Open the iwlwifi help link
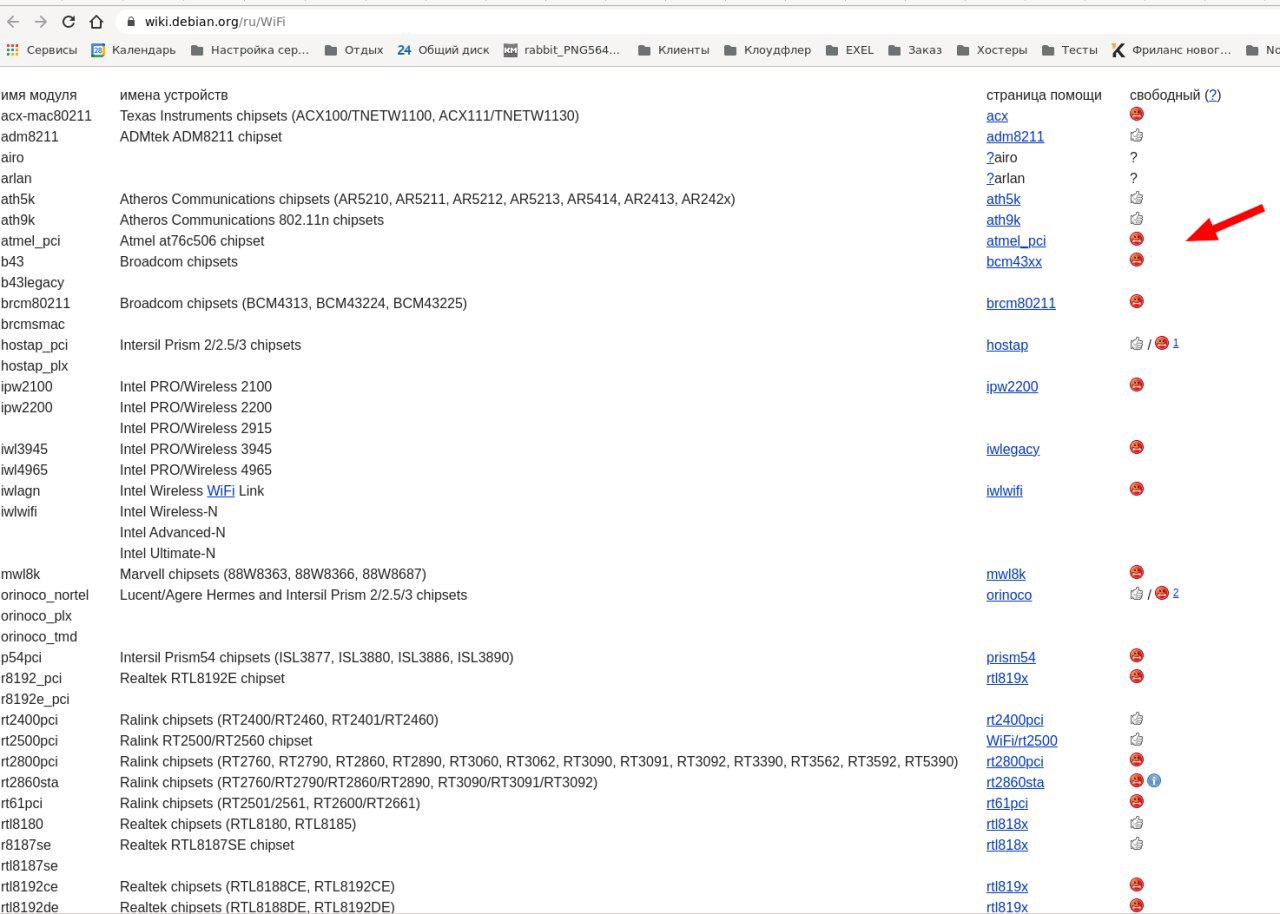Viewport: 1280px width, 914px height. 1004,491
